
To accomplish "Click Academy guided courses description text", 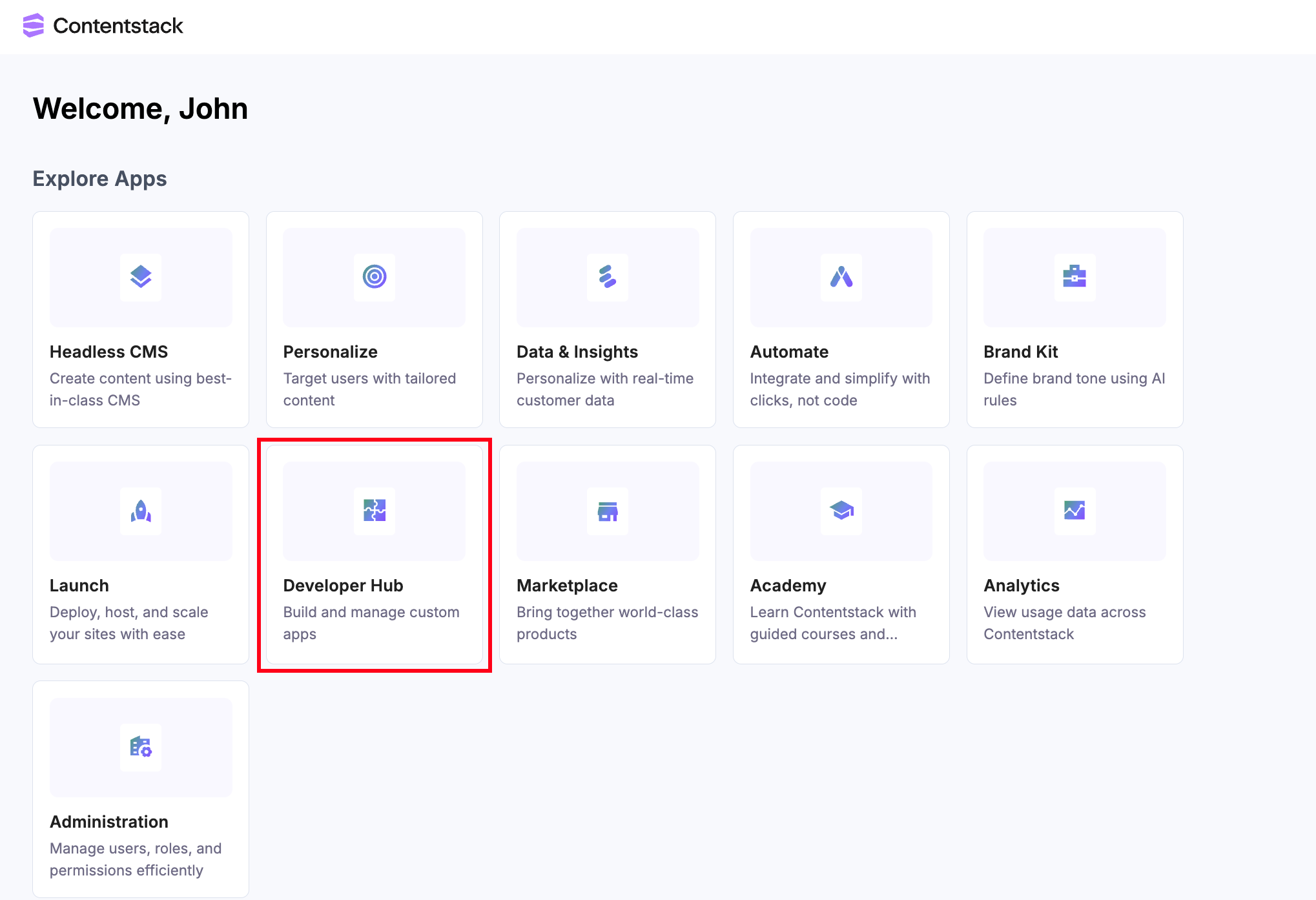I will pos(832,623).
